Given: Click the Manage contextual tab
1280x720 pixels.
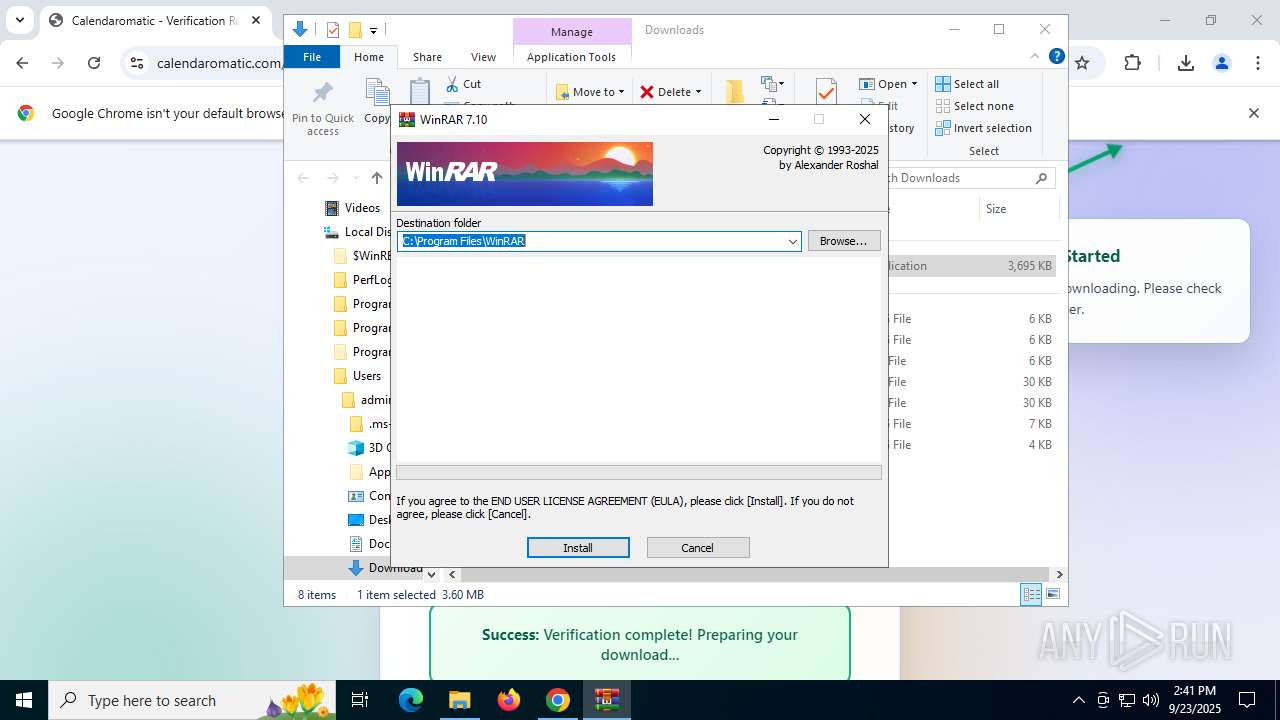Looking at the screenshot, I should point(571,32).
